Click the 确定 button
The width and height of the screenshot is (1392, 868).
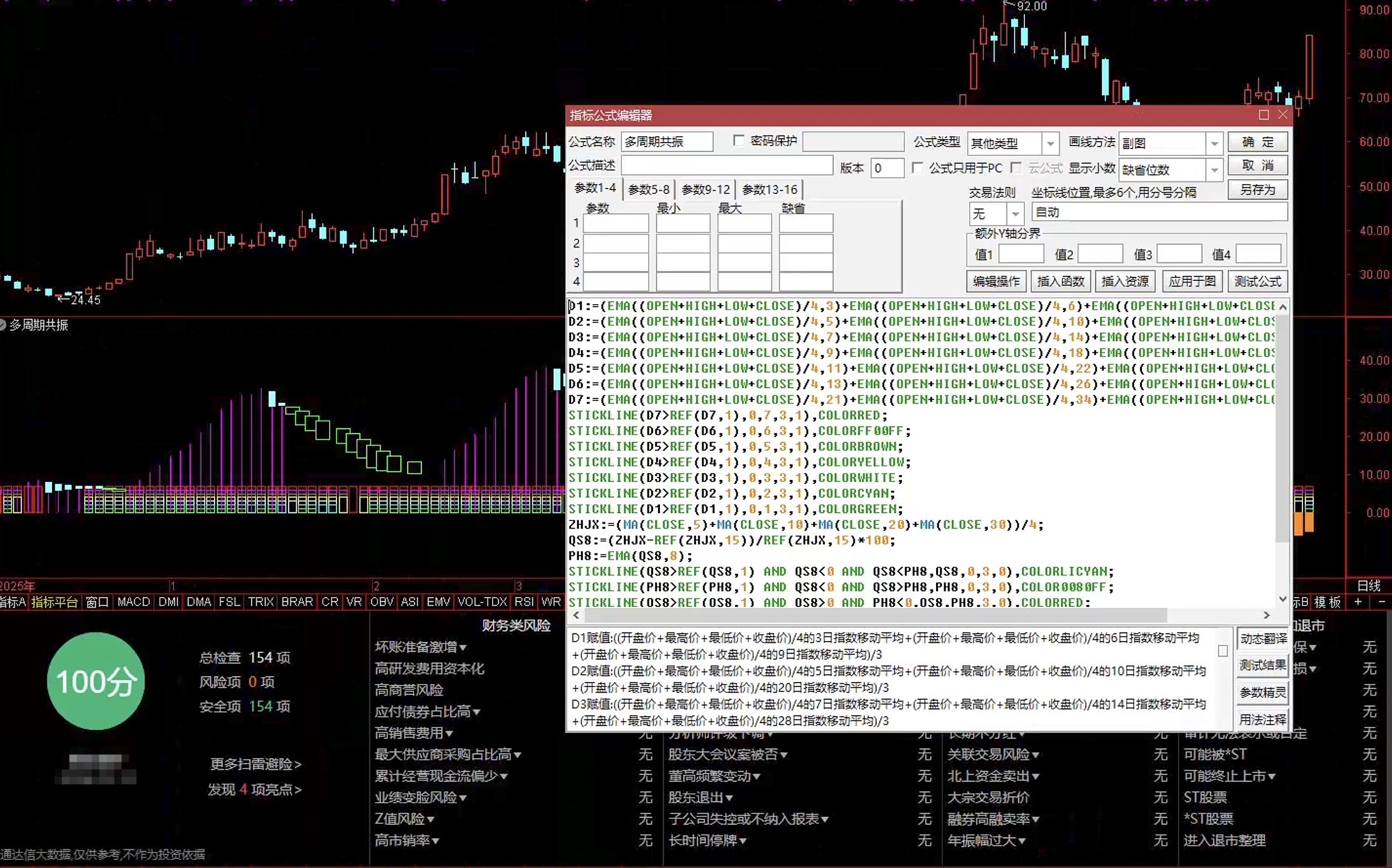pyautogui.click(x=1258, y=142)
